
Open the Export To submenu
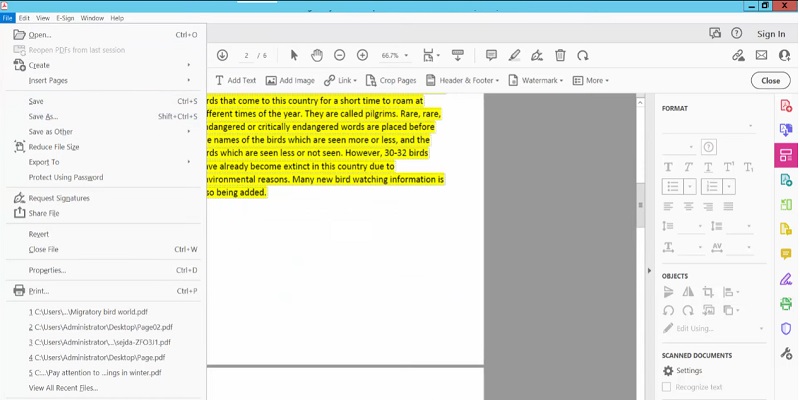point(105,162)
